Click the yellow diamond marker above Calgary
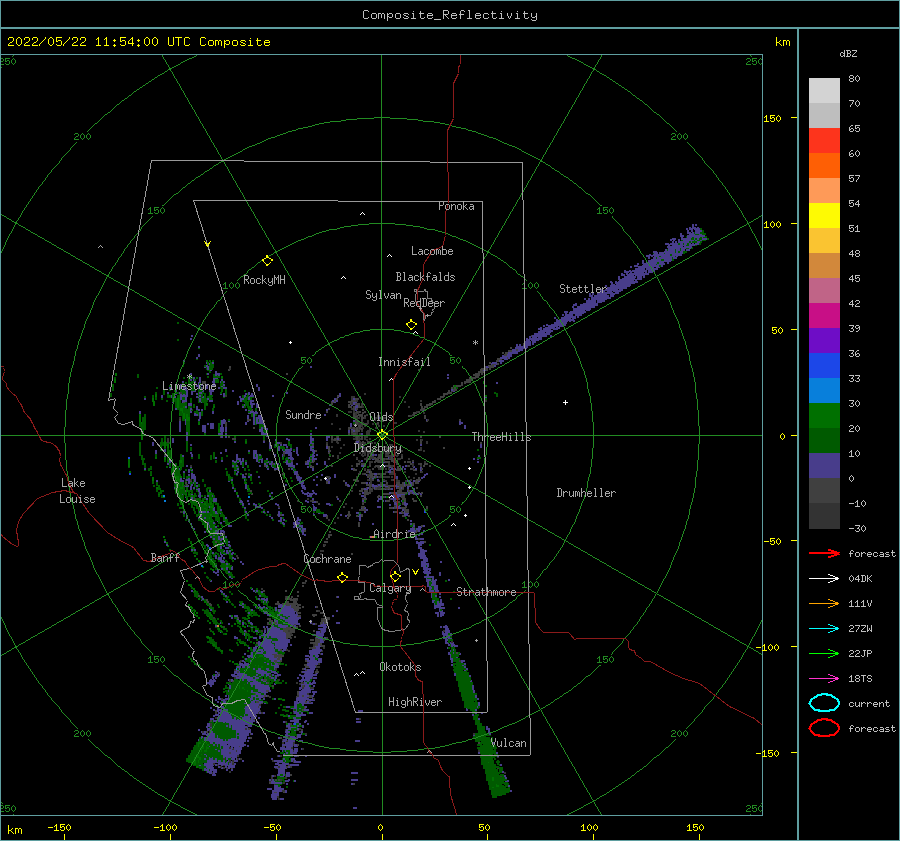The height and width of the screenshot is (841, 900). click(395, 576)
